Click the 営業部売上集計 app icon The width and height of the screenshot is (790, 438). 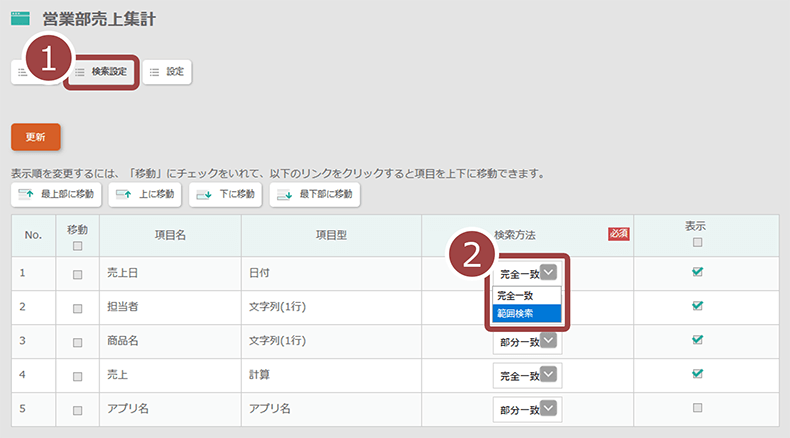[x=20, y=19]
